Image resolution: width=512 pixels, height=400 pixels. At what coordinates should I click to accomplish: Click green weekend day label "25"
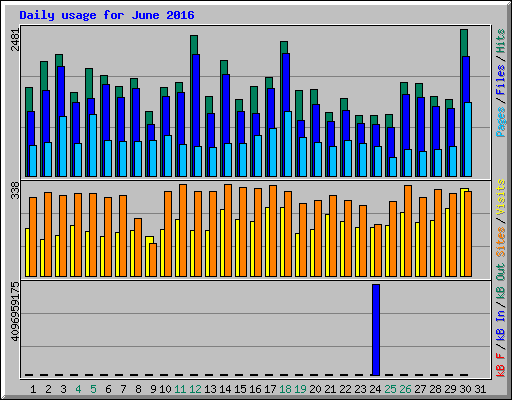tap(390, 389)
